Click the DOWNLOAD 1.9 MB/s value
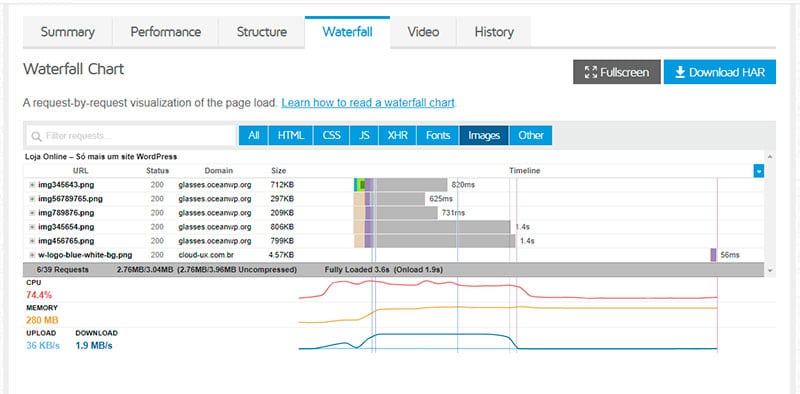Viewport: 800px width, 394px height. [94, 346]
